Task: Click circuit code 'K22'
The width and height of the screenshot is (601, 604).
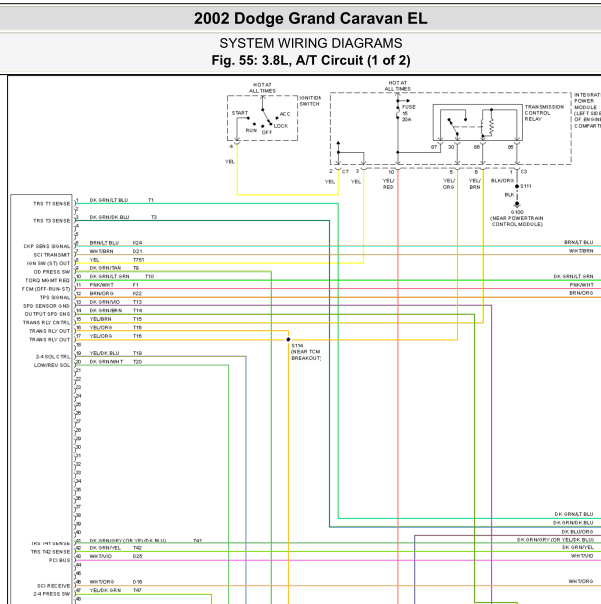Action: coord(137,294)
